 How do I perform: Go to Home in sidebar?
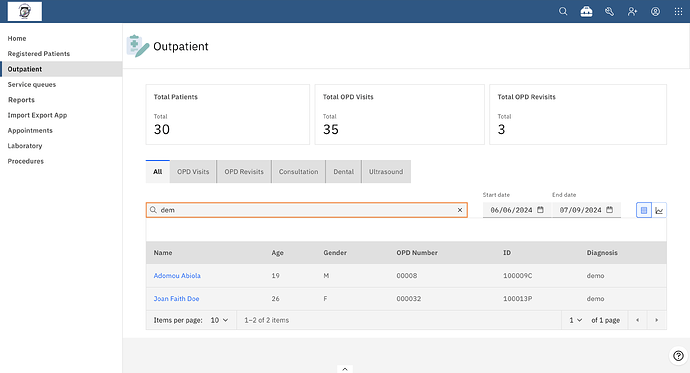pyautogui.click(x=61, y=38)
